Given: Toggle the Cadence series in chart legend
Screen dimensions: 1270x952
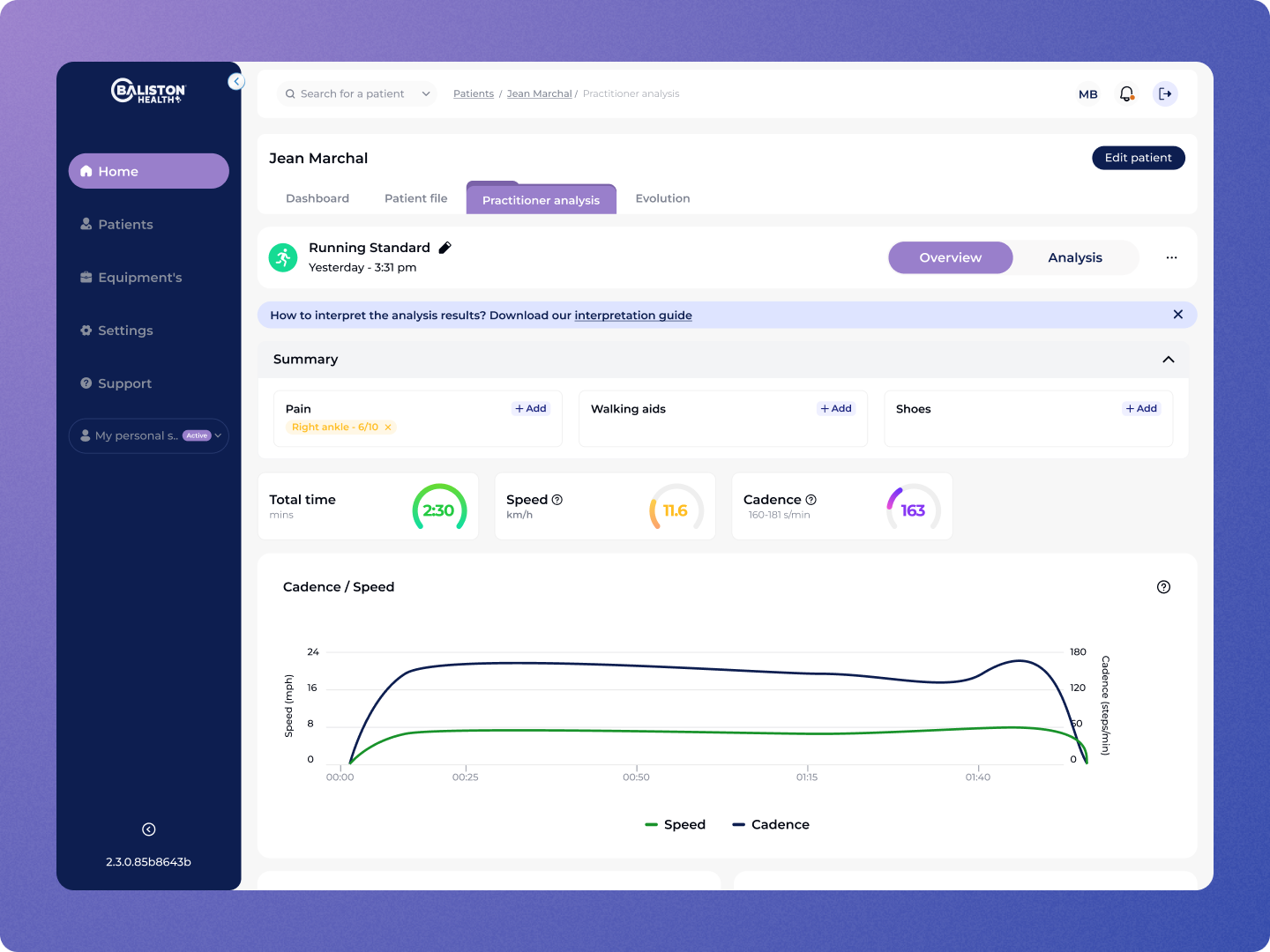Looking at the screenshot, I should (771, 825).
